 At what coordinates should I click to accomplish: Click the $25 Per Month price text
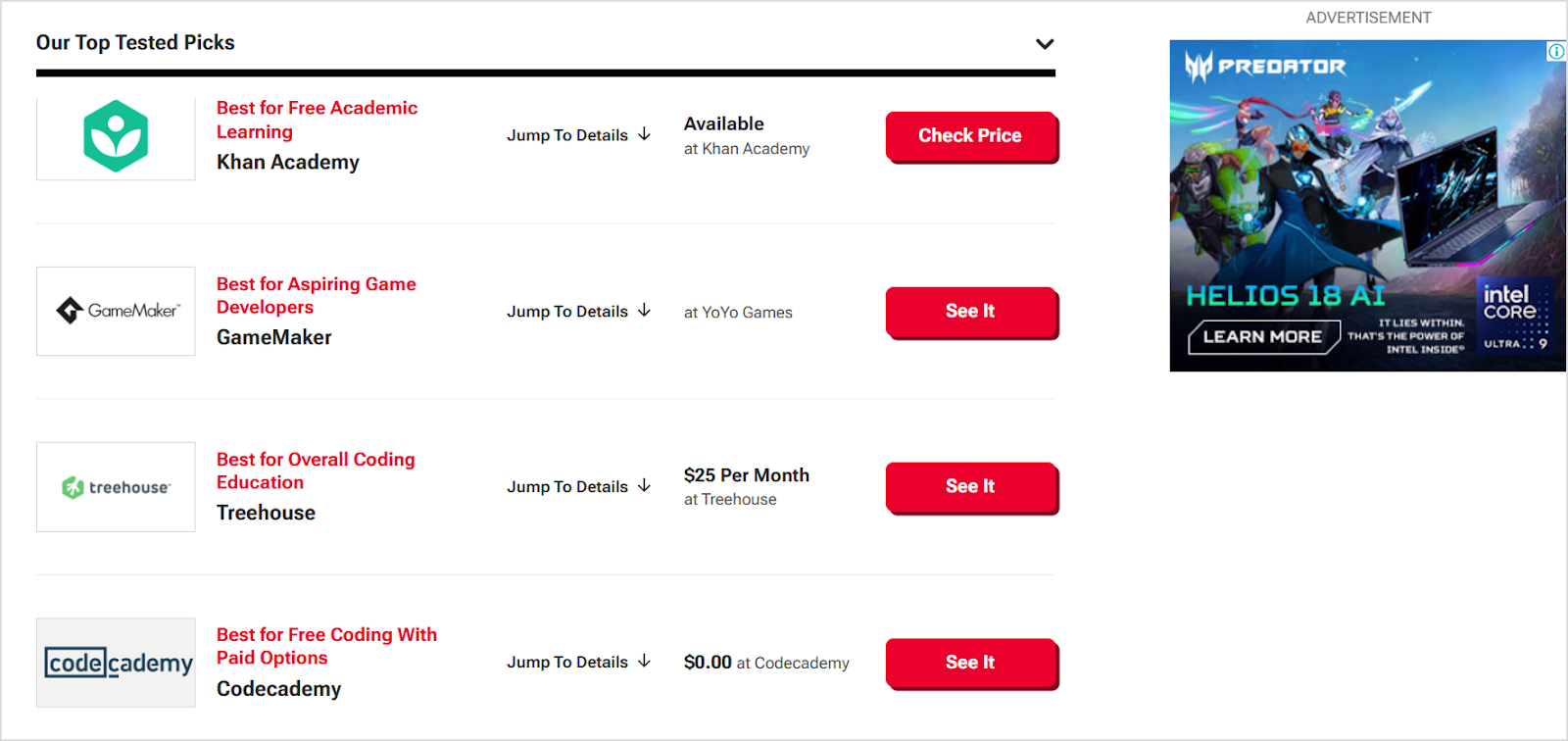click(746, 475)
